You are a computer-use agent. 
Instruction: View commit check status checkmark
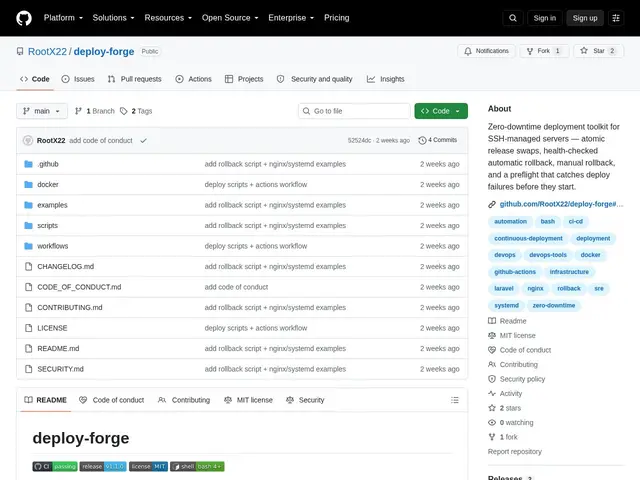[143, 140]
